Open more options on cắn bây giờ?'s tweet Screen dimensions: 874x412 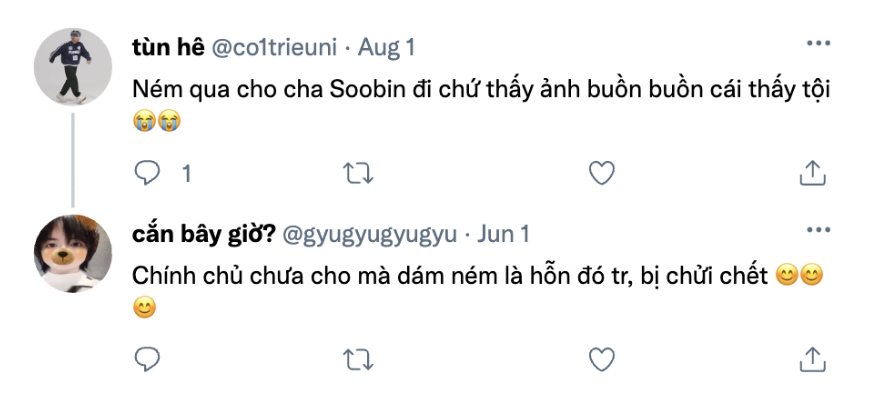tap(818, 231)
